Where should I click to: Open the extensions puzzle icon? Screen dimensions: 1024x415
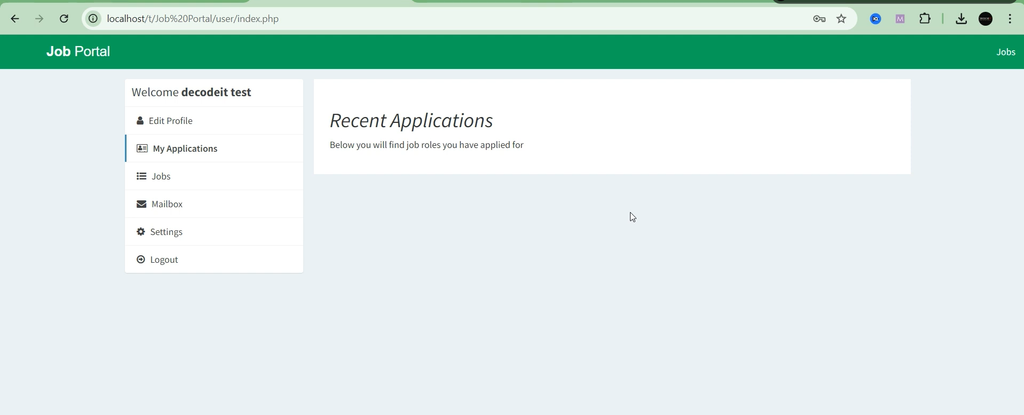pos(925,19)
